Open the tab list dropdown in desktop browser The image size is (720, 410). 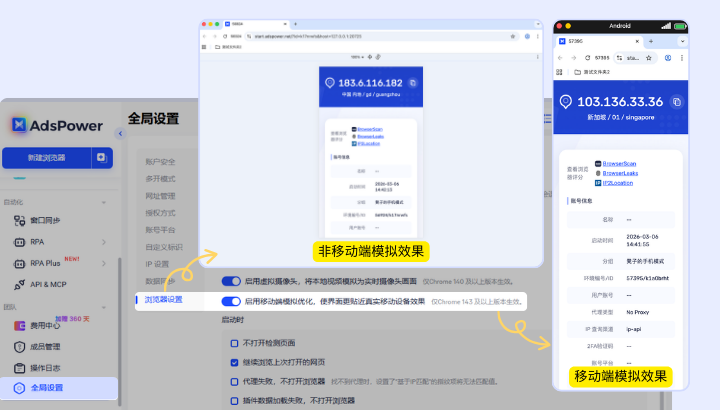[x=538, y=24]
